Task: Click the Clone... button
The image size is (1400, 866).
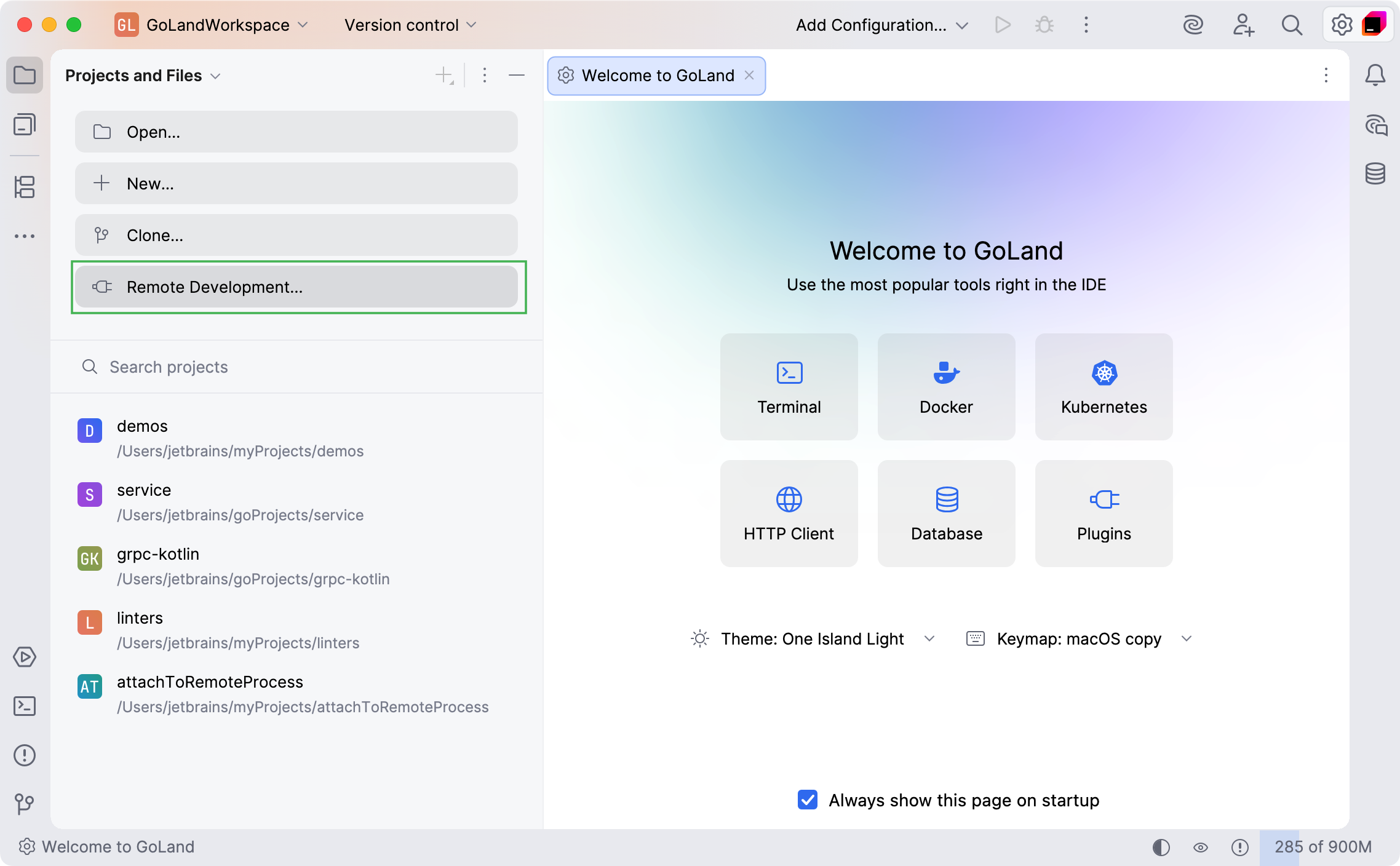Action: click(296, 235)
